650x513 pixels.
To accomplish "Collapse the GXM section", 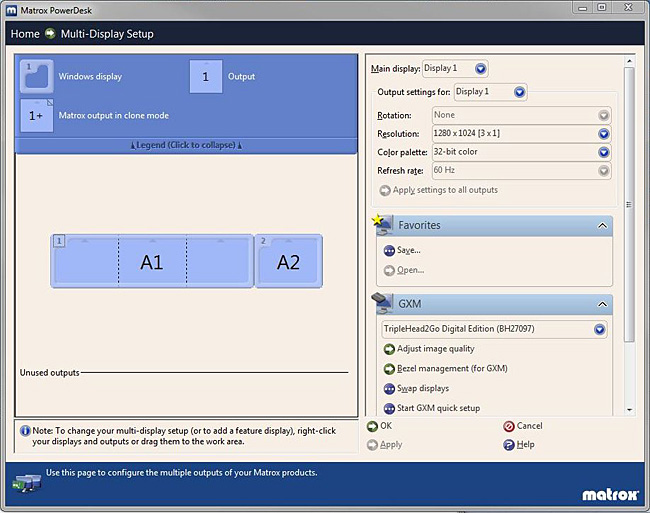I will point(602,304).
